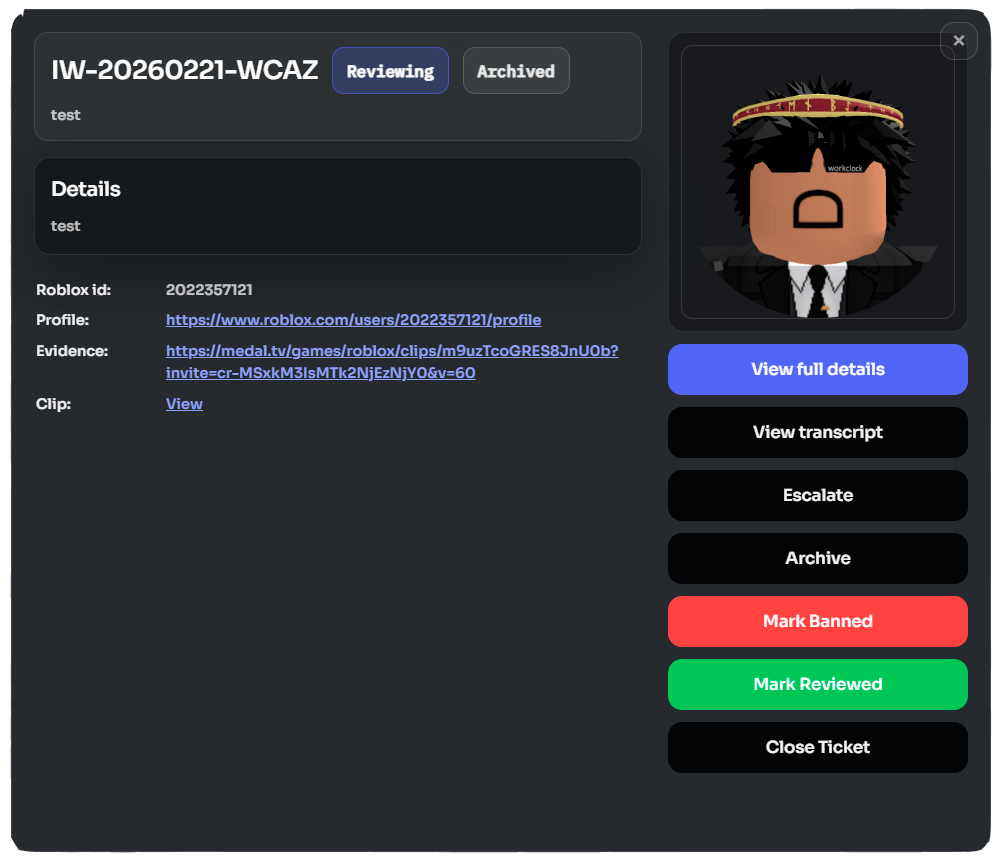Mark the ticket as Reviewed

pyautogui.click(x=817, y=684)
